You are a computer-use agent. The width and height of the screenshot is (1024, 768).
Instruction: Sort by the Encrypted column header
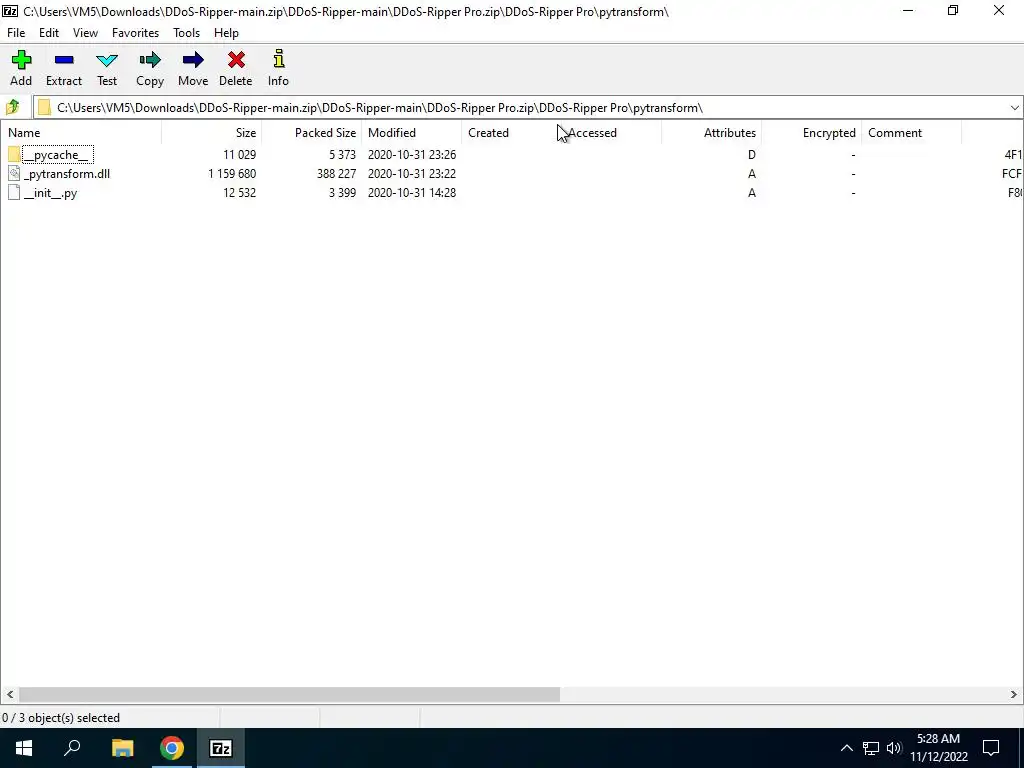[811, 133]
